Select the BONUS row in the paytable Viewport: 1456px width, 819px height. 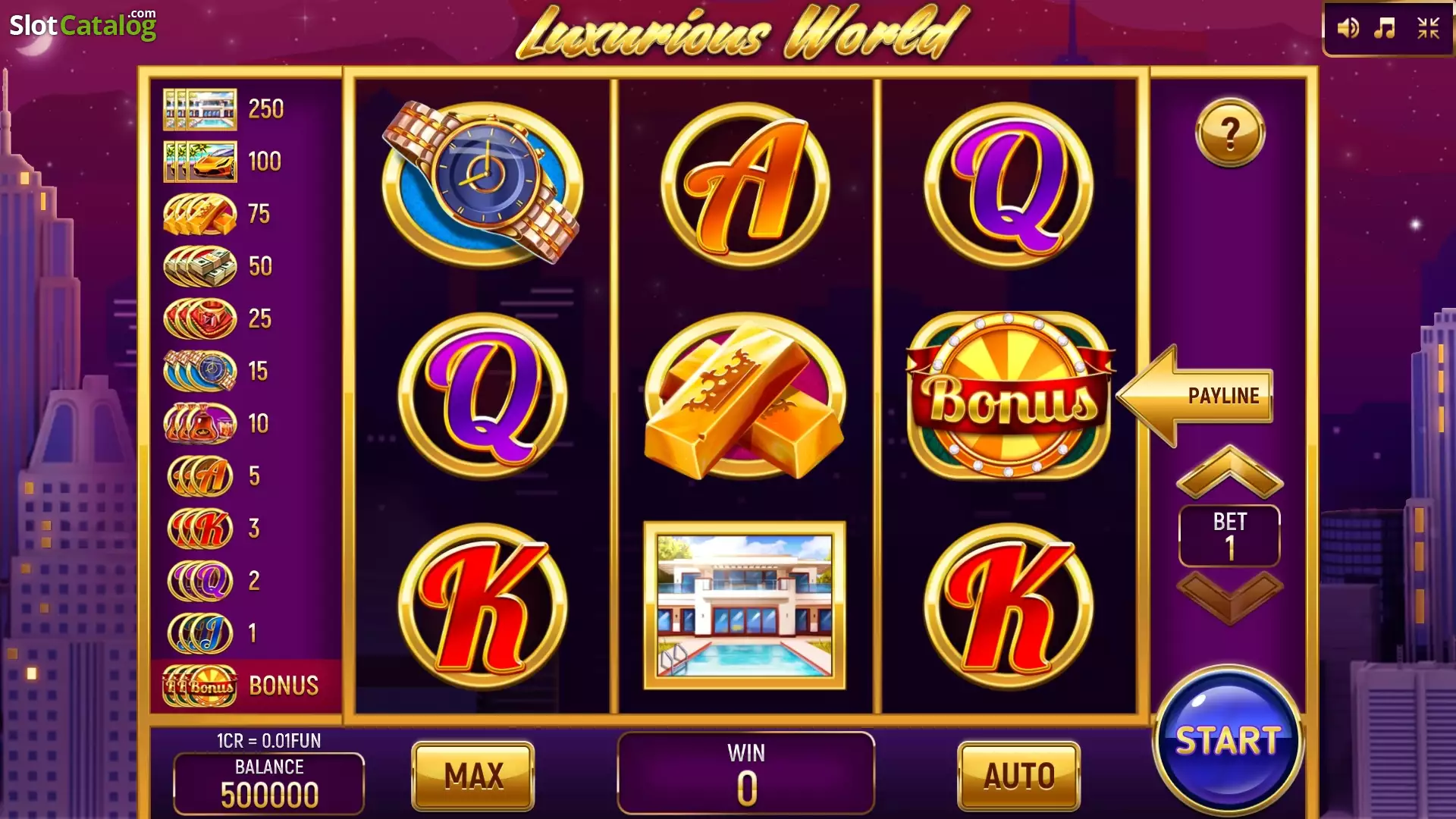(246, 686)
